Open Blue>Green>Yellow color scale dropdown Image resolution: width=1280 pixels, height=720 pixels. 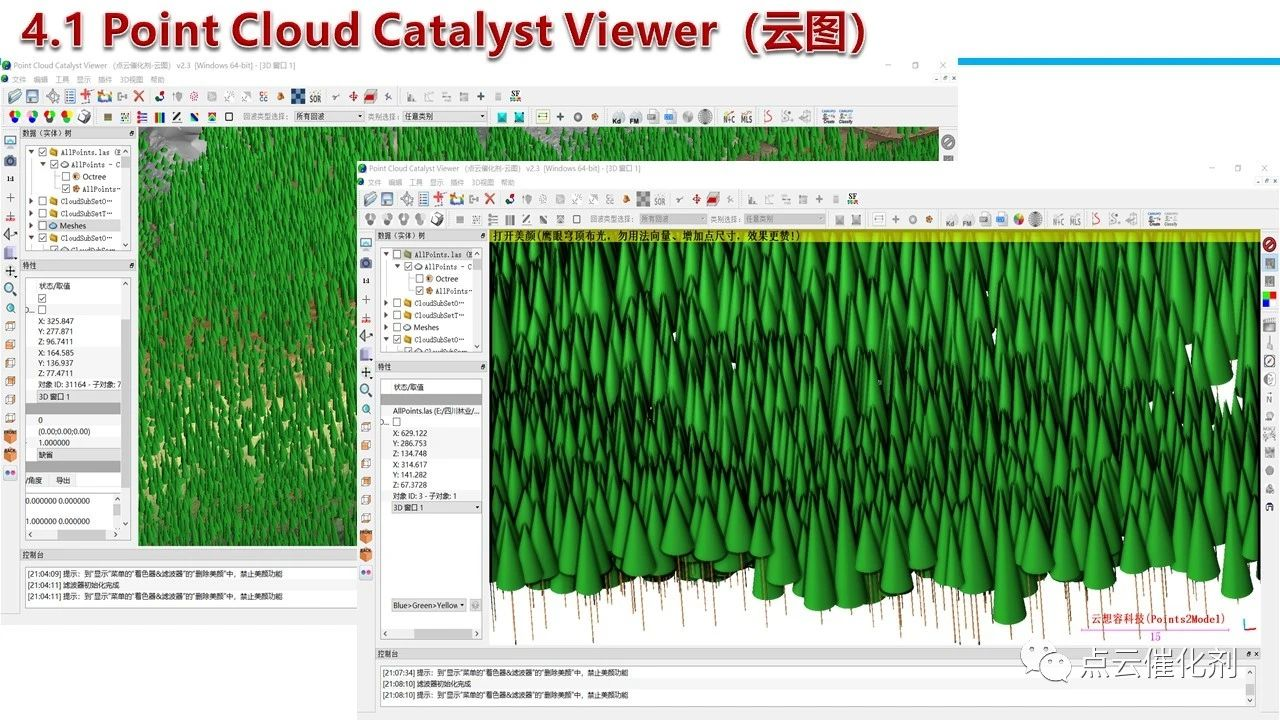pos(428,605)
